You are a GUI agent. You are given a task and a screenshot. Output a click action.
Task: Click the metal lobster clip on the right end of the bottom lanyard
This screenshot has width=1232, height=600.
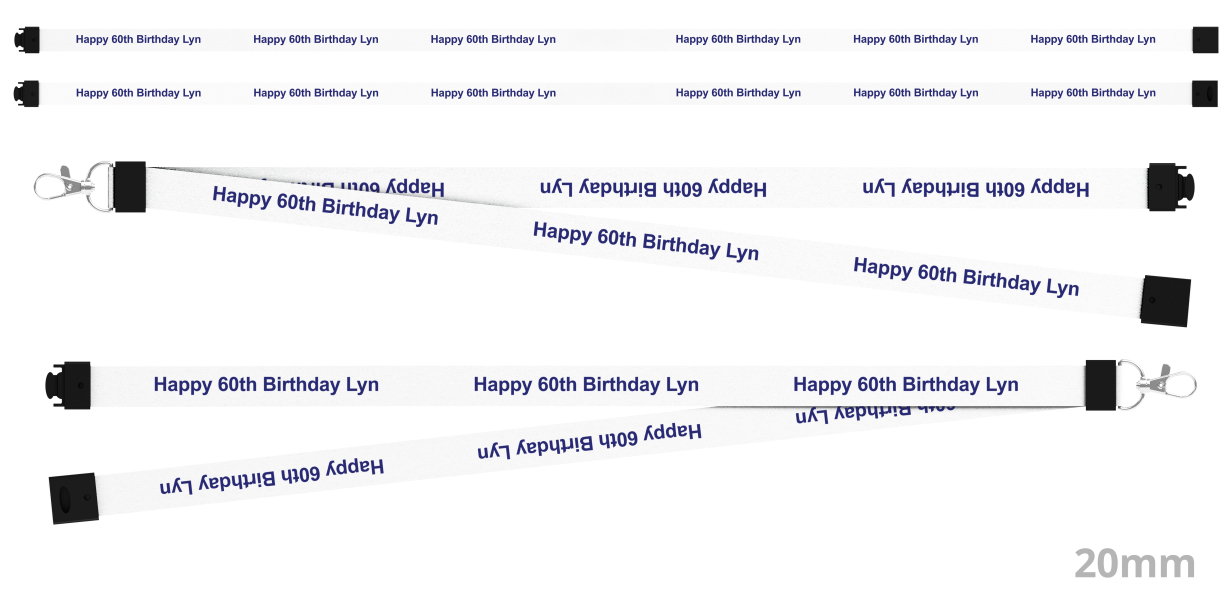[x=1156, y=385]
